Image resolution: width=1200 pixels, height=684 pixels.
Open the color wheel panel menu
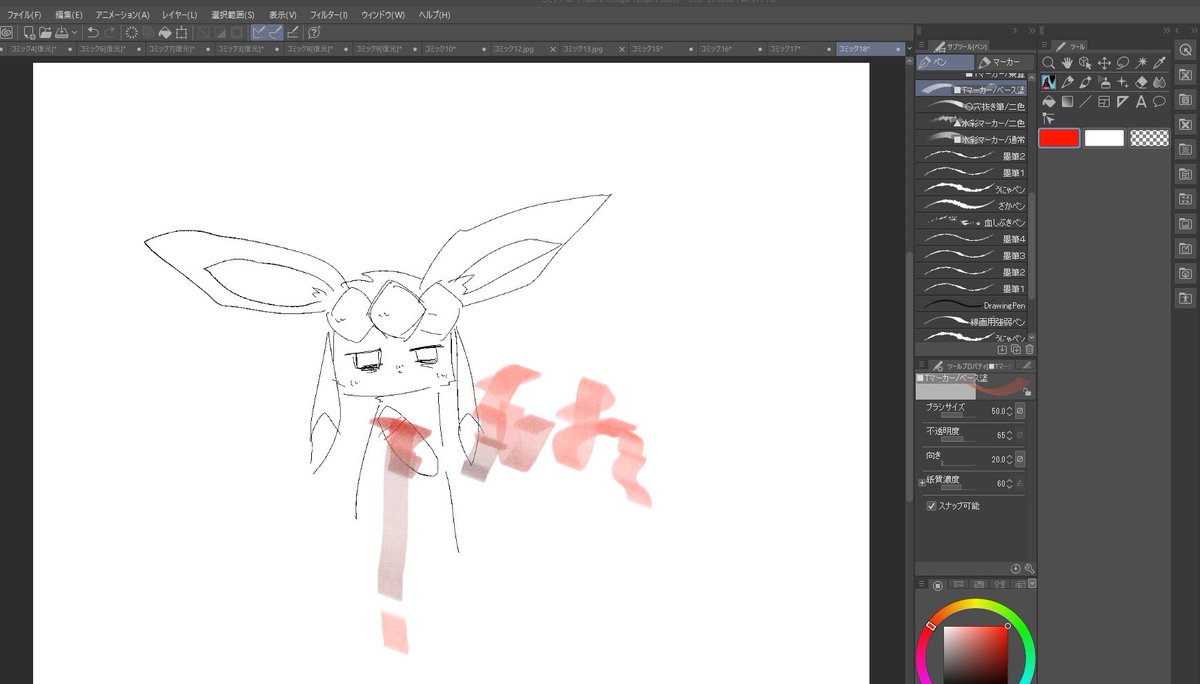click(921, 584)
